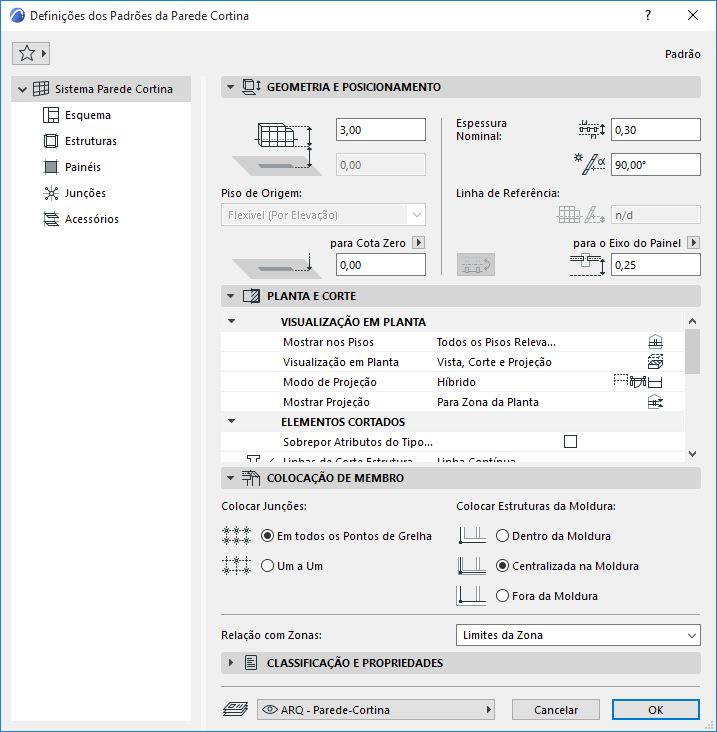The image size is (717, 732).
Task: Open the 'para o Eixo do Painel' arrow menu
Action: (x=694, y=243)
